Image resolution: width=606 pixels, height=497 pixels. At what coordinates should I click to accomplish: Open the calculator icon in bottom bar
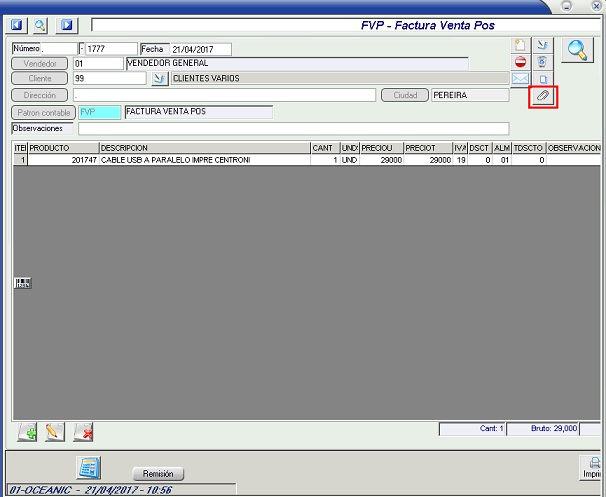pos(89,466)
